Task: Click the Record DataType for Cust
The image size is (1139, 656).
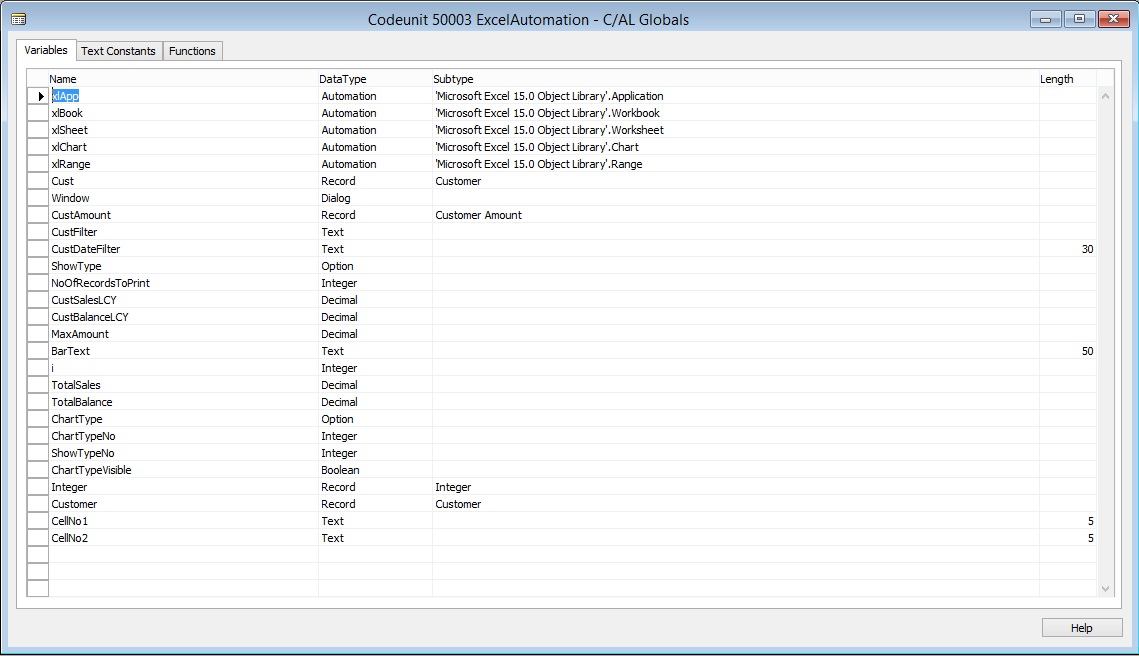Action: pyautogui.click(x=338, y=181)
